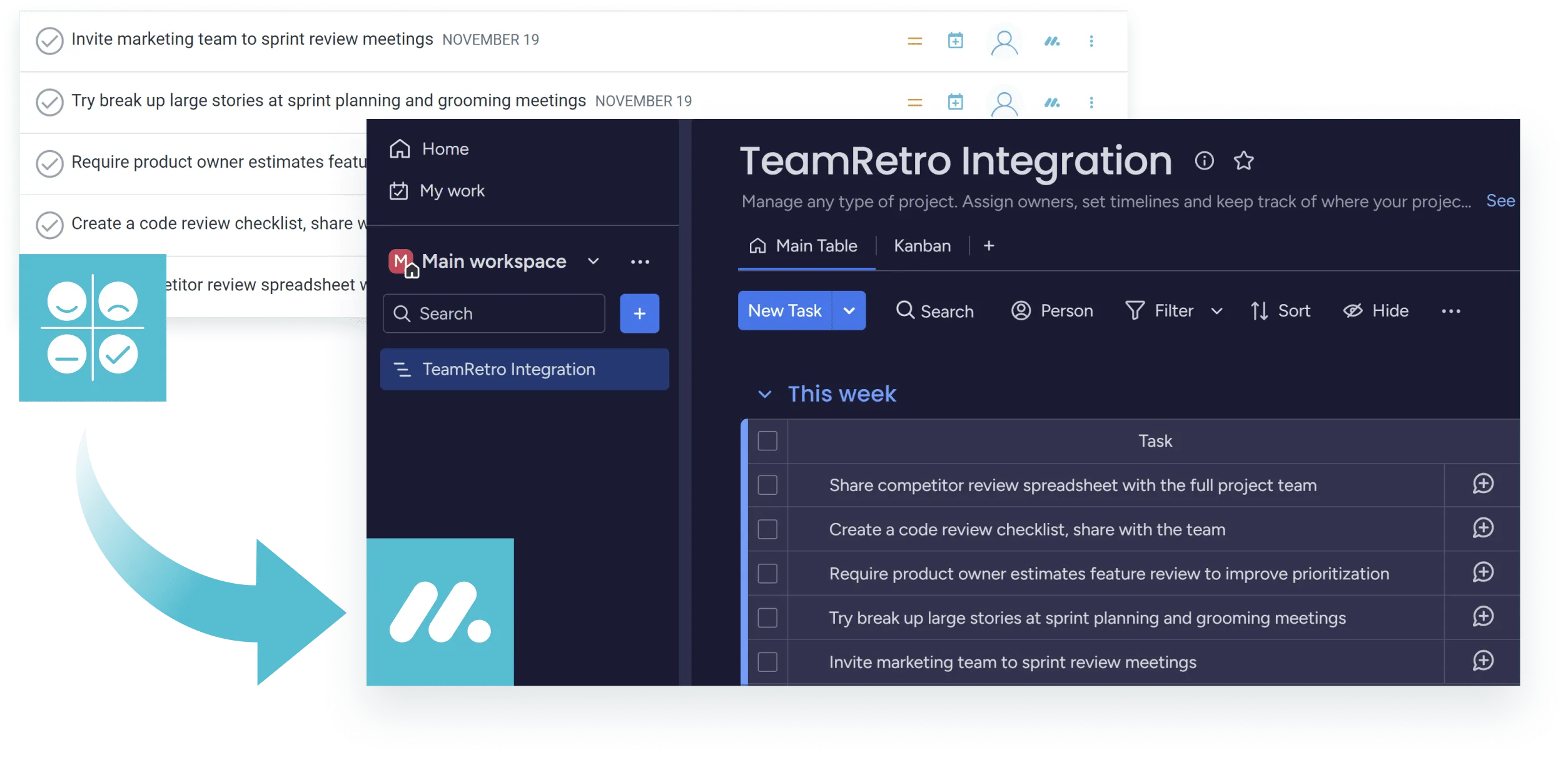1568x757 pixels.
Task: Collapse the 'This week' group
Action: [x=764, y=394]
